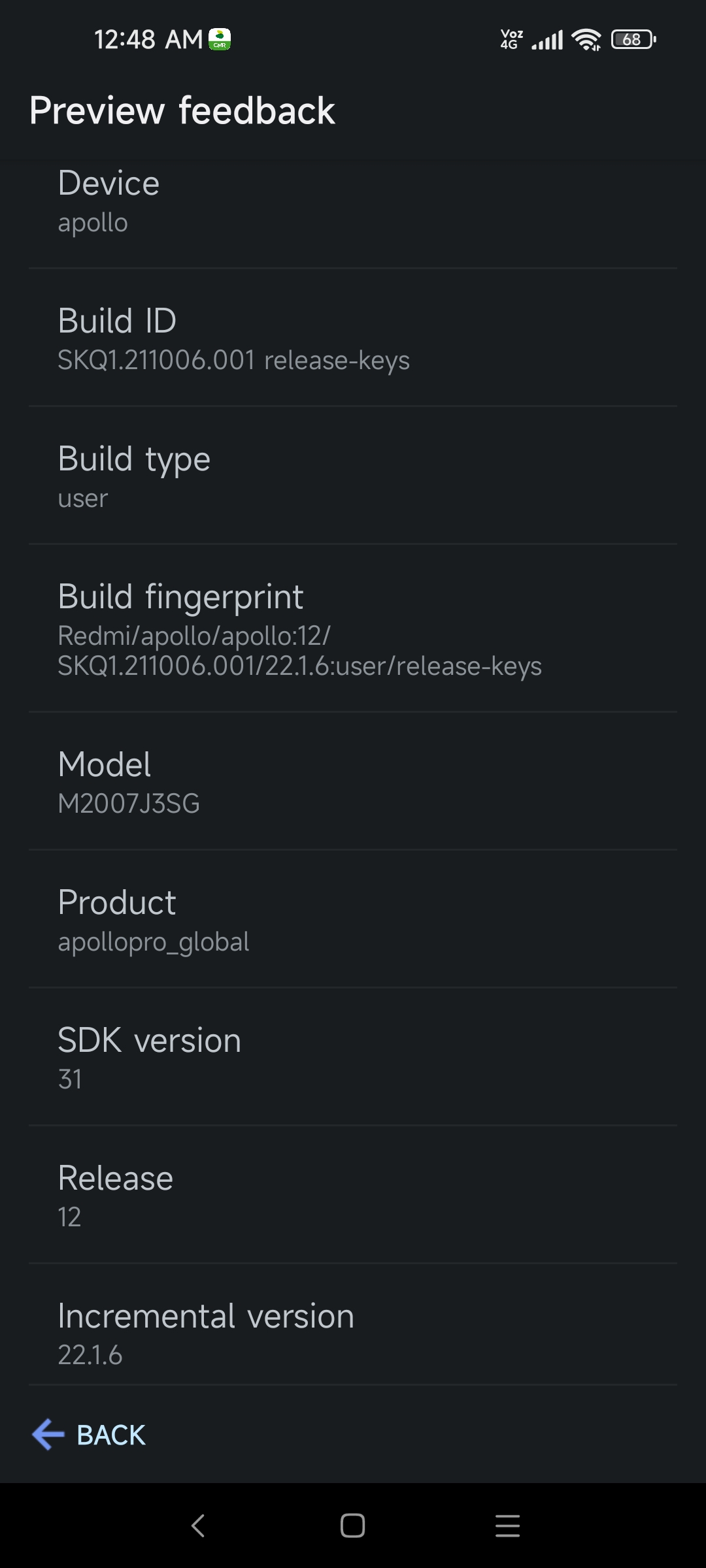Viewport: 706px width, 1568px height.
Task: Select the Release 12 entry
Action: [x=353, y=1195]
